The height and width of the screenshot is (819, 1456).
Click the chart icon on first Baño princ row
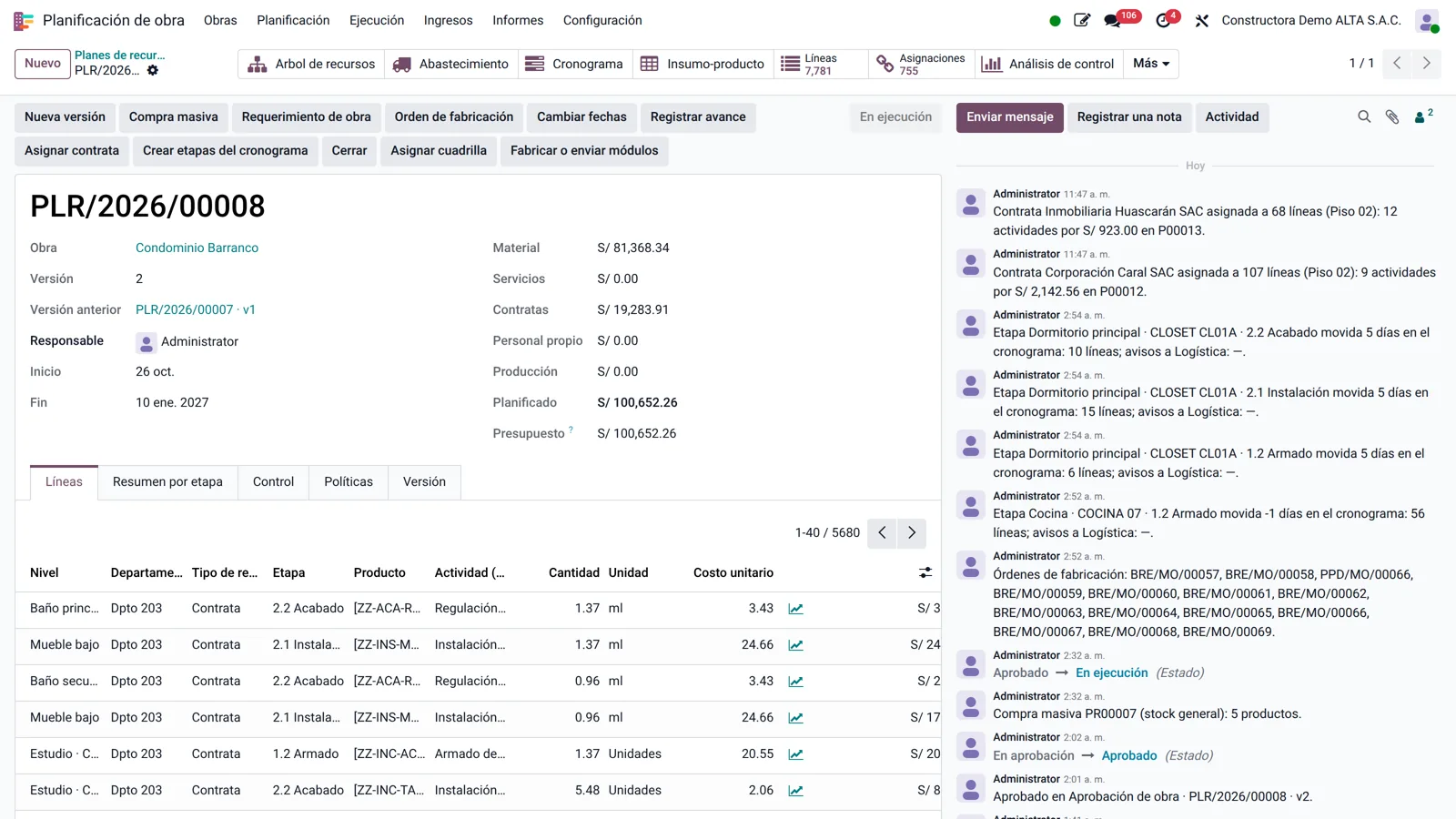click(795, 609)
